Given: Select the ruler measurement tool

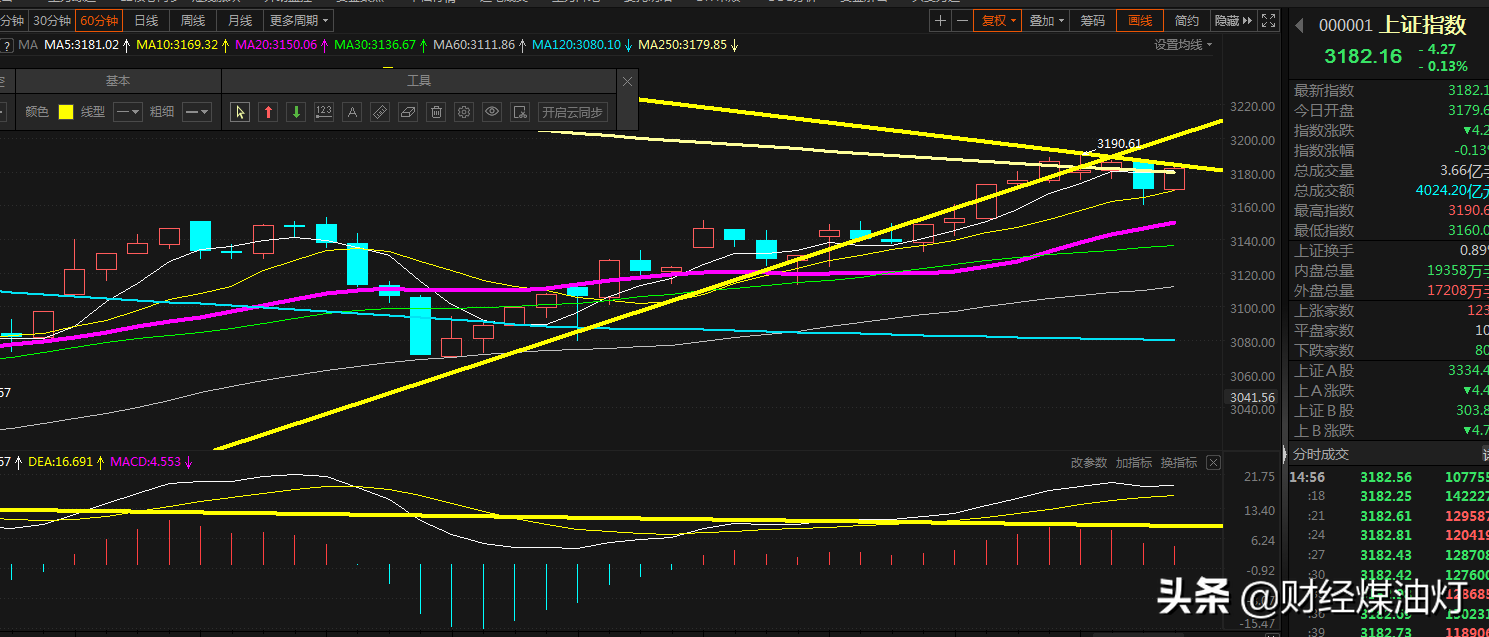Looking at the screenshot, I should (x=380, y=112).
